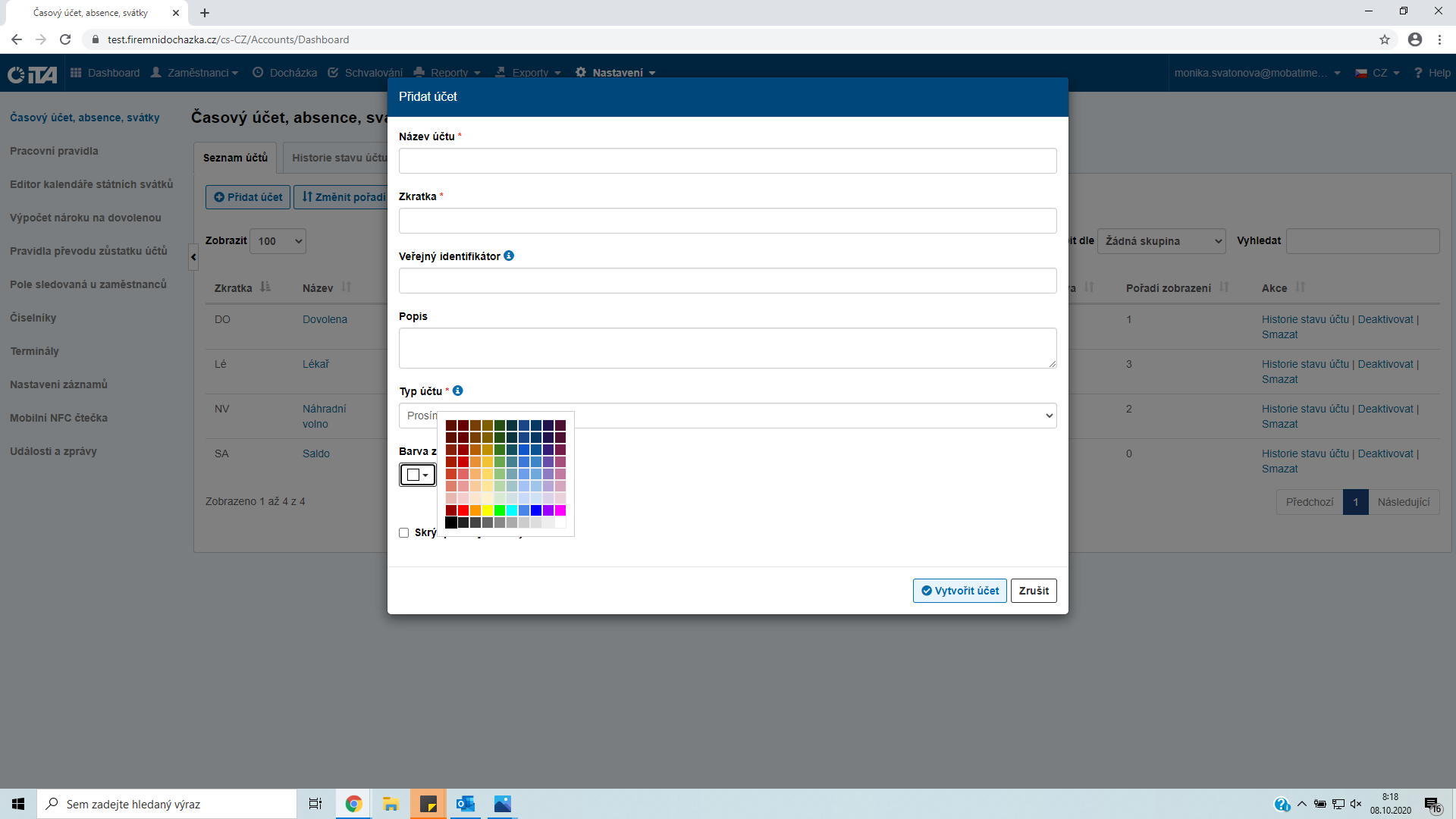
Task: Expand the color picker dropdown button
Action: [418, 475]
